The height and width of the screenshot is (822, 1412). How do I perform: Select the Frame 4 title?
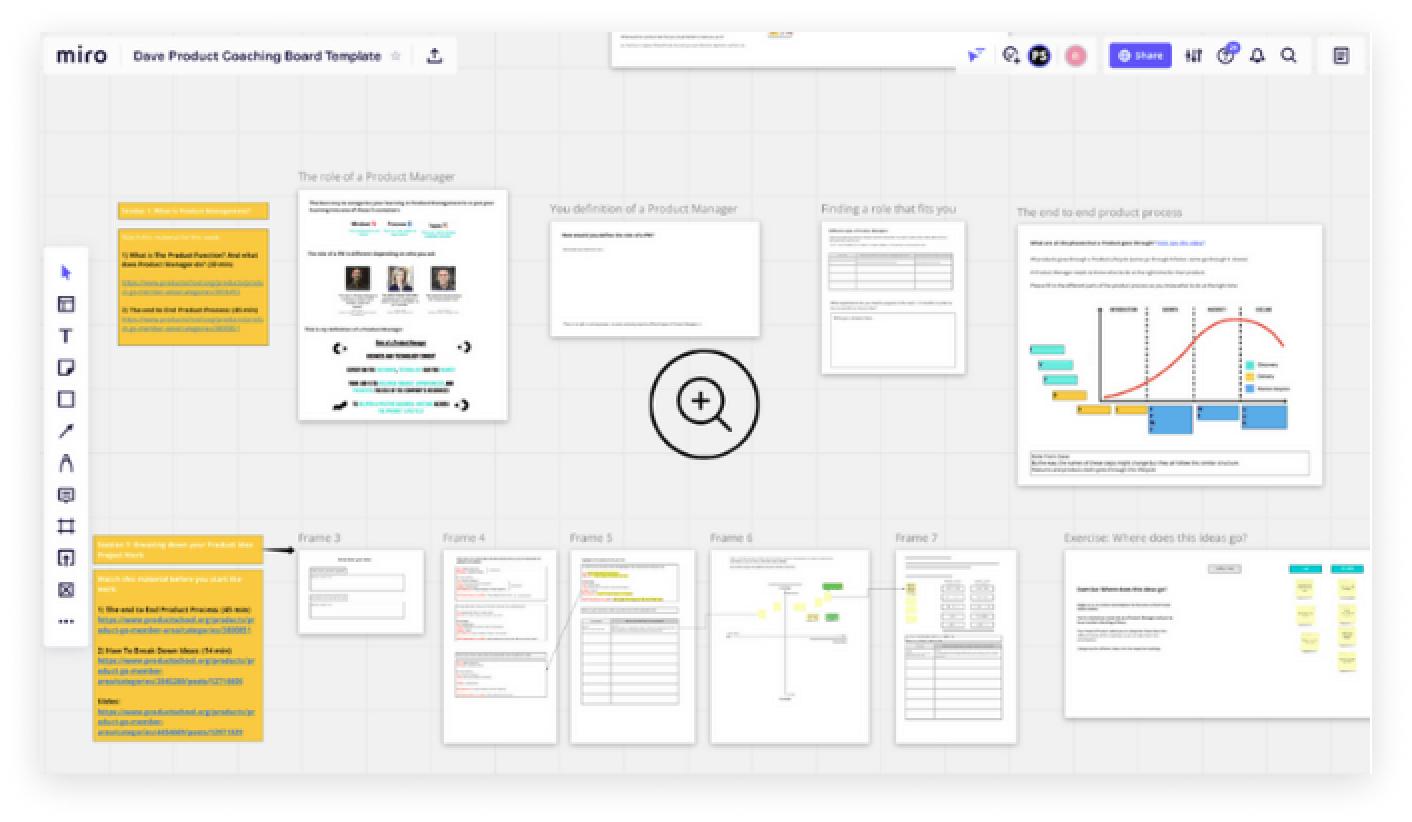tap(464, 538)
